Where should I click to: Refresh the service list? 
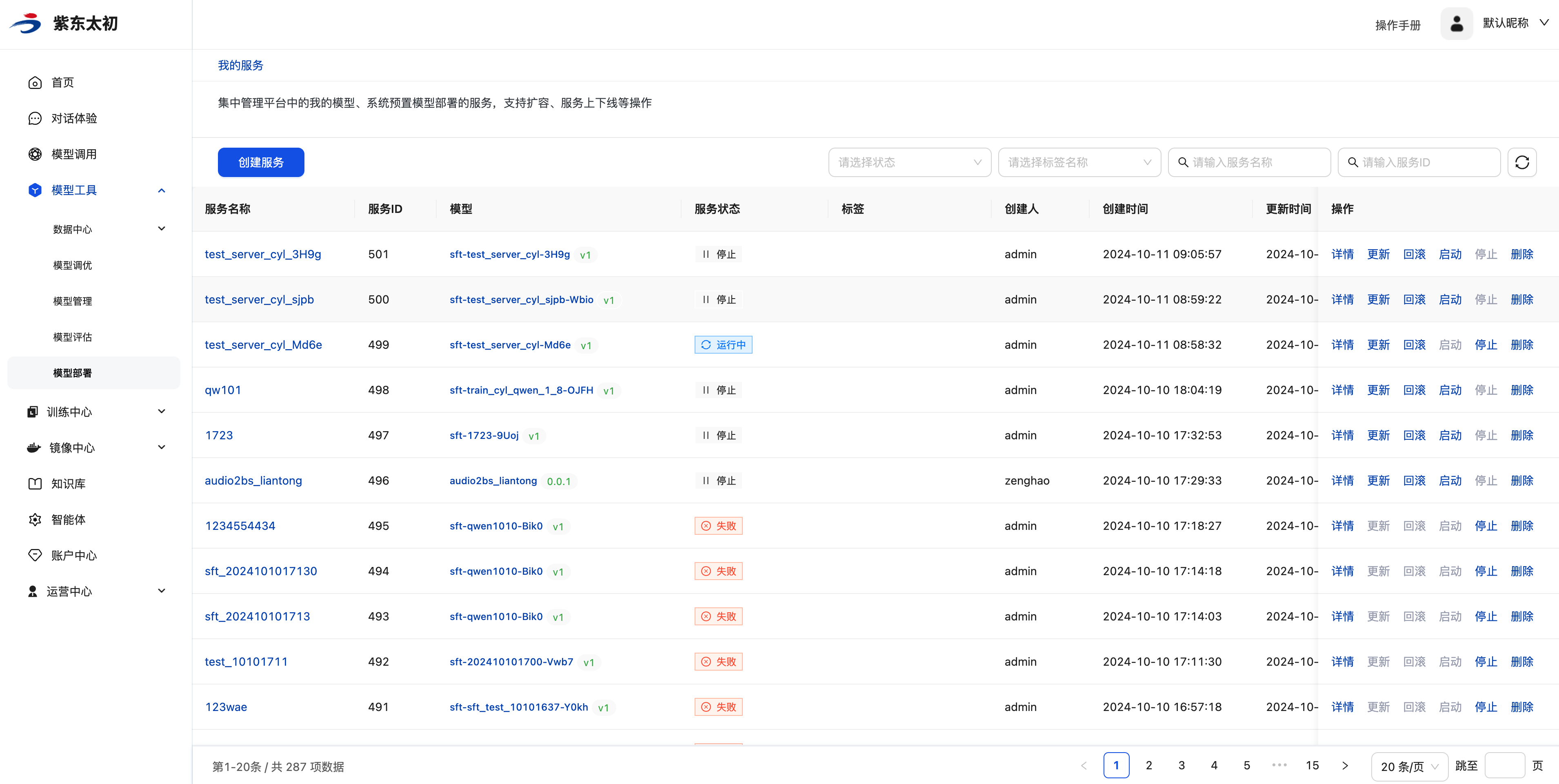tap(1521, 162)
